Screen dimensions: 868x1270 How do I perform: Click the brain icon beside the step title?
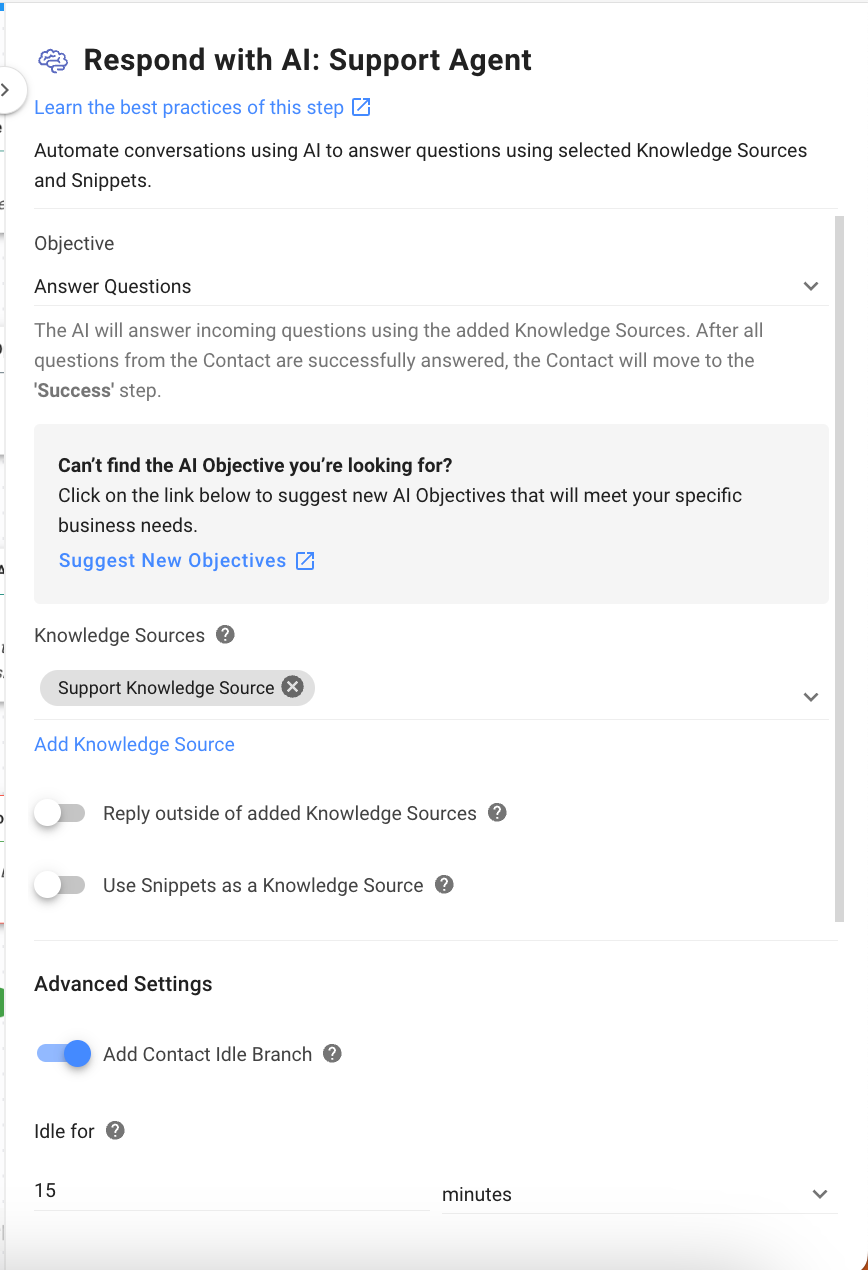[53, 60]
